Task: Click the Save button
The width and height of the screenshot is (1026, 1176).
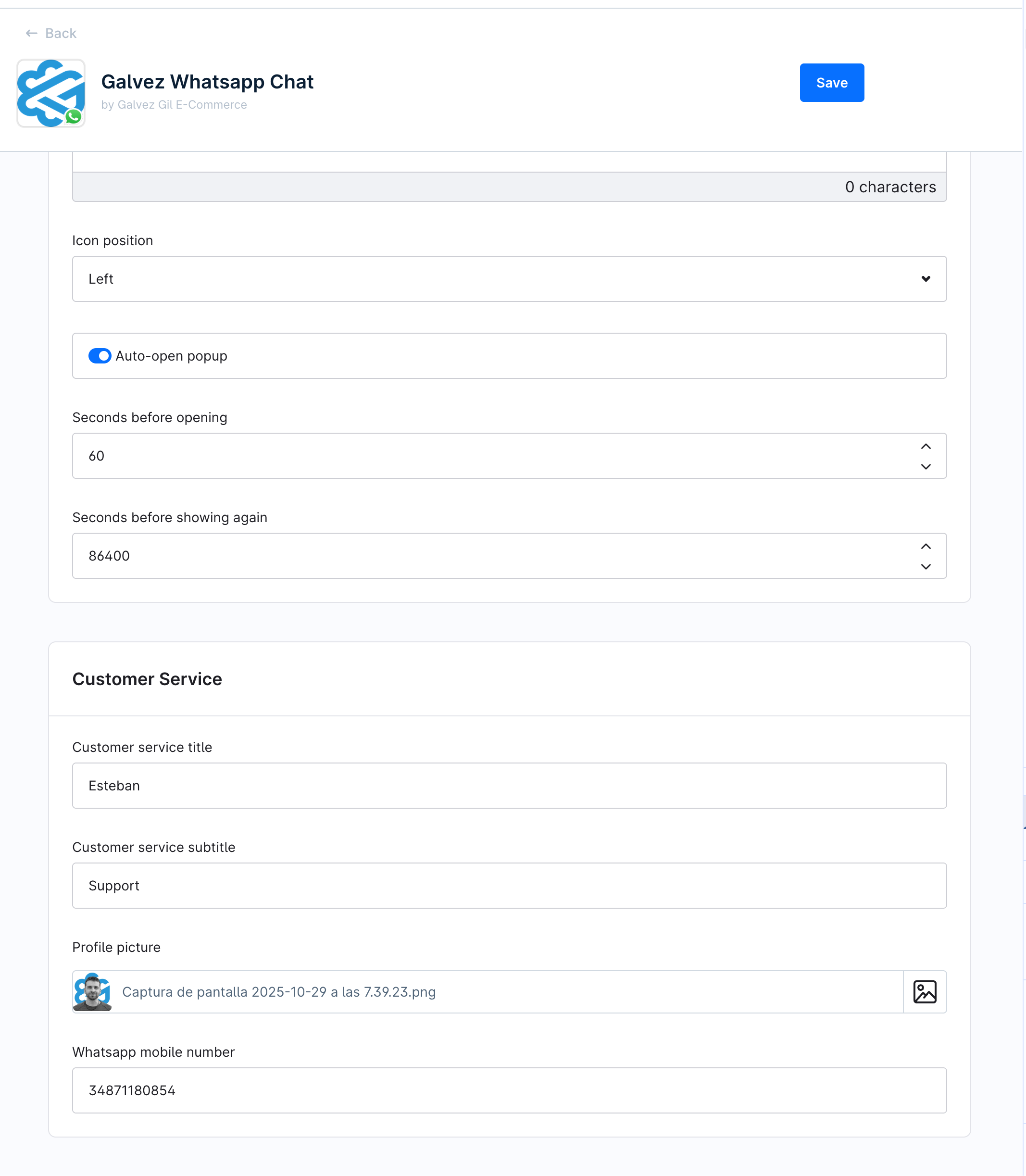Action: [831, 82]
